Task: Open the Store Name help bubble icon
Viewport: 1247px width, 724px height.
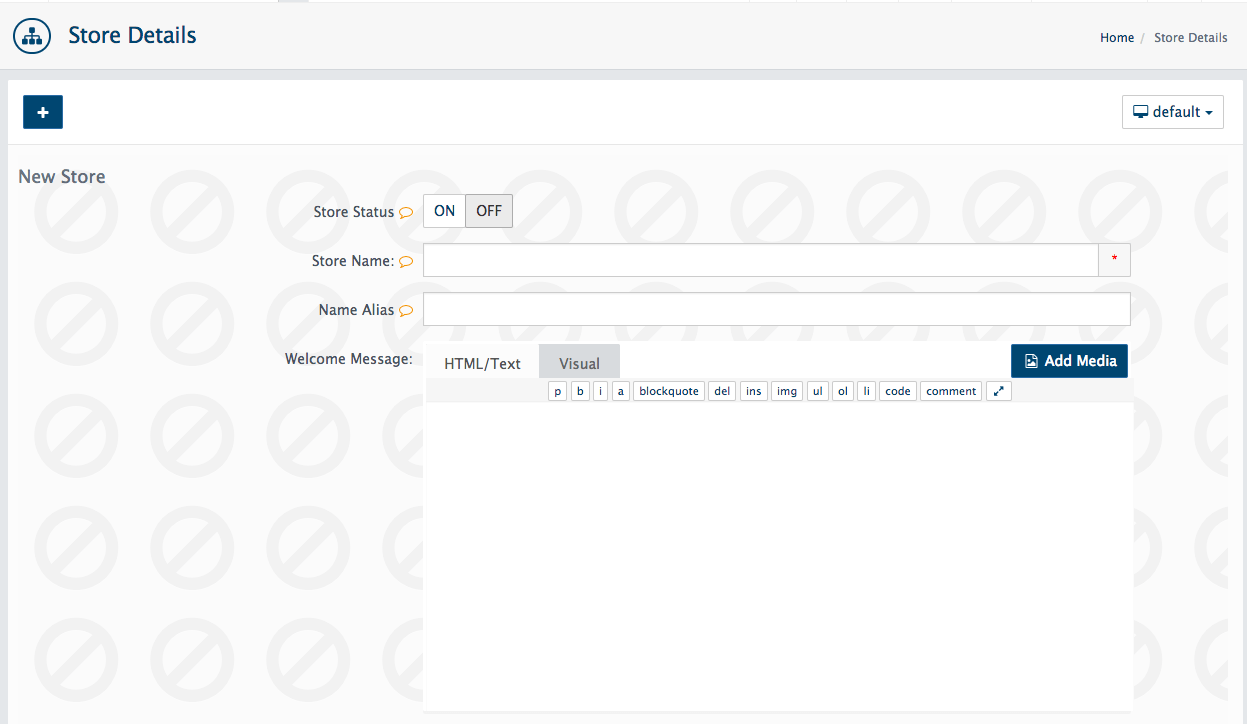Action: point(406,261)
